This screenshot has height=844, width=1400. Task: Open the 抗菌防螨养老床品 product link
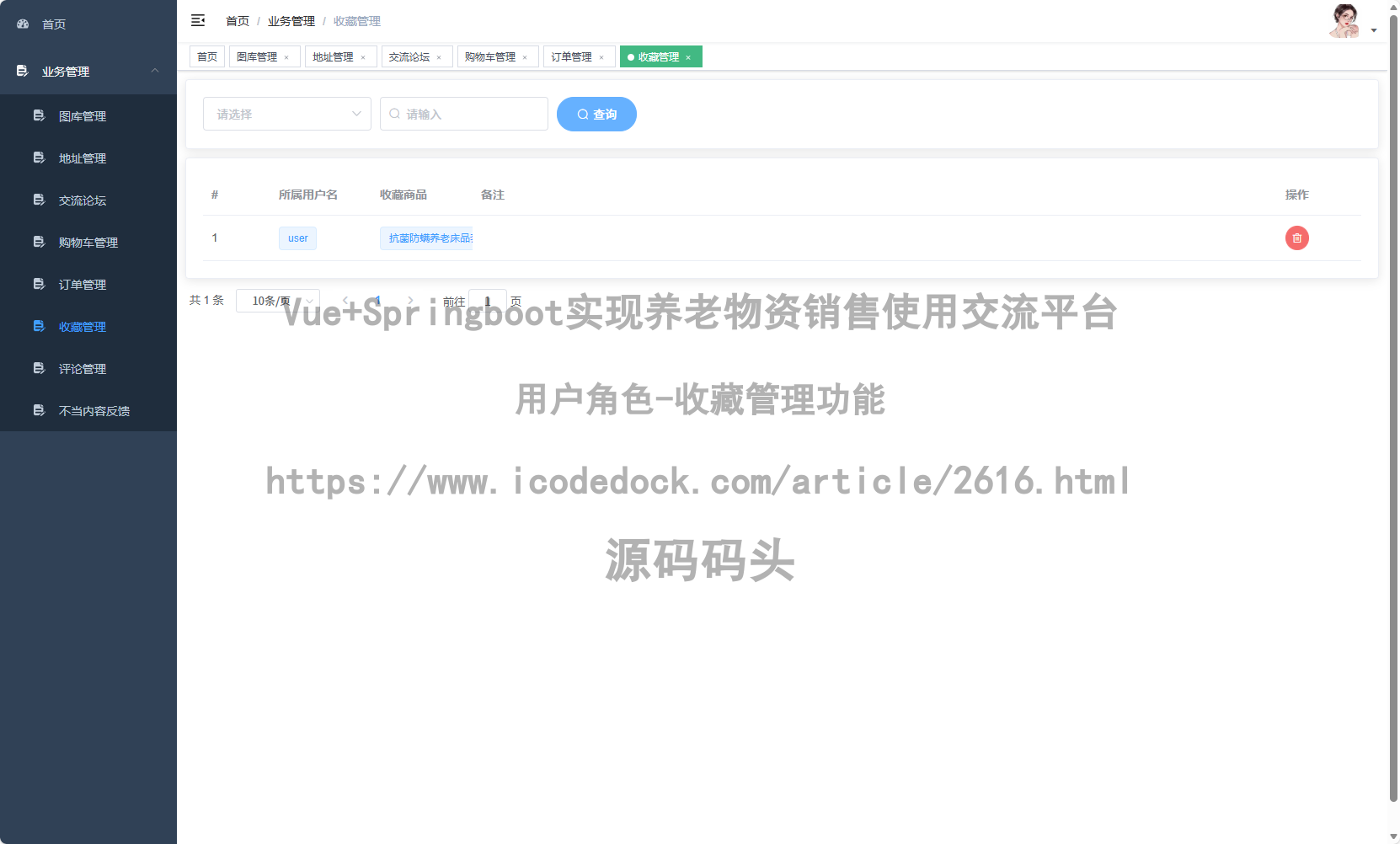[x=428, y=238]
